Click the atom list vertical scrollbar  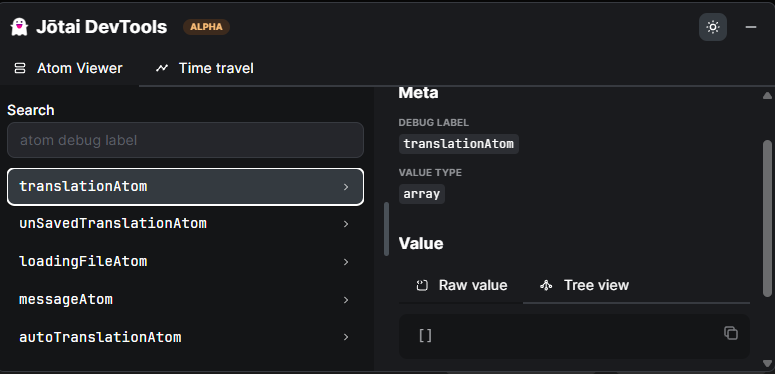pos(387,229)
